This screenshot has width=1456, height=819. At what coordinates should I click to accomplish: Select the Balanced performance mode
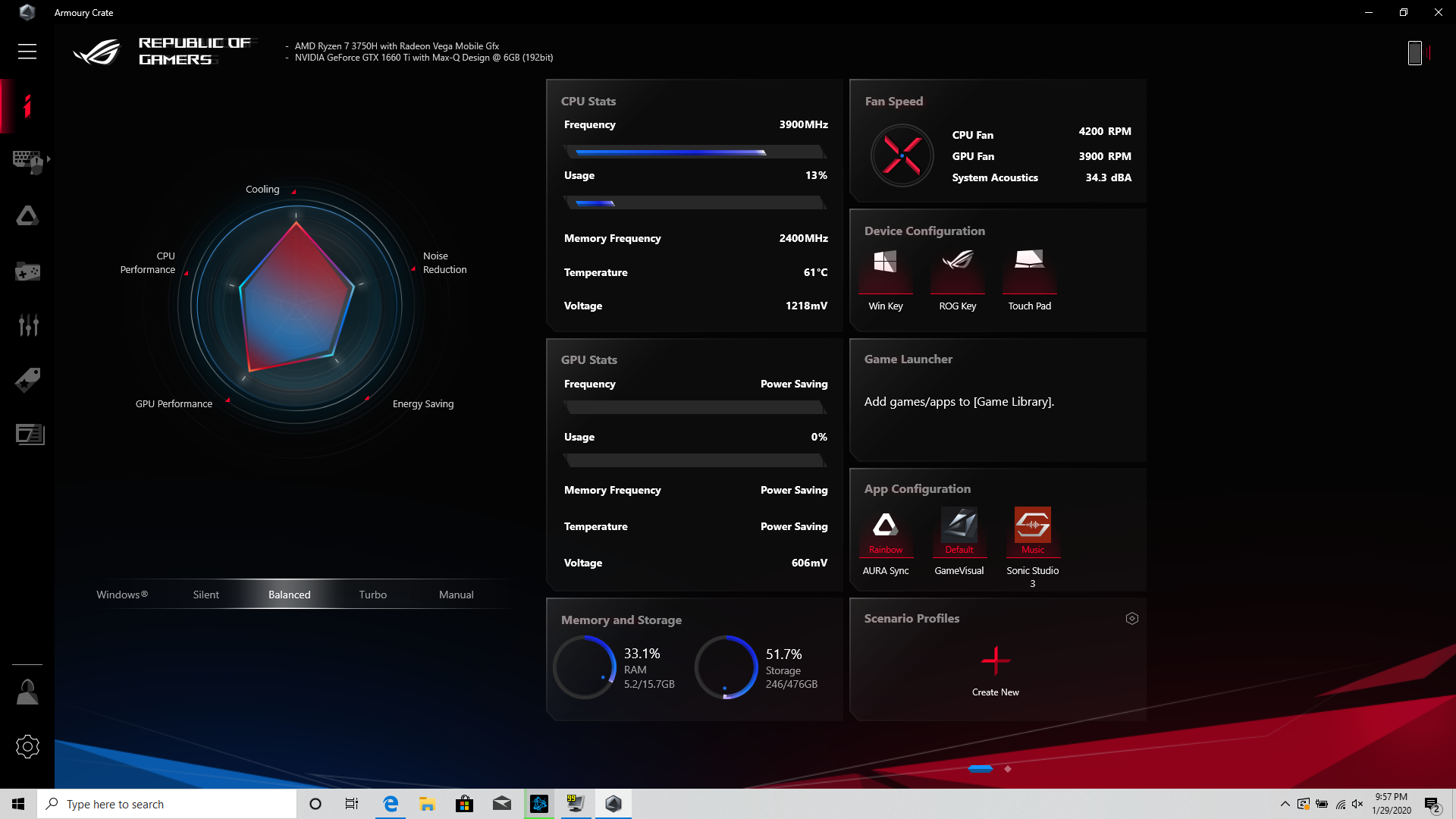pos(289,595)
